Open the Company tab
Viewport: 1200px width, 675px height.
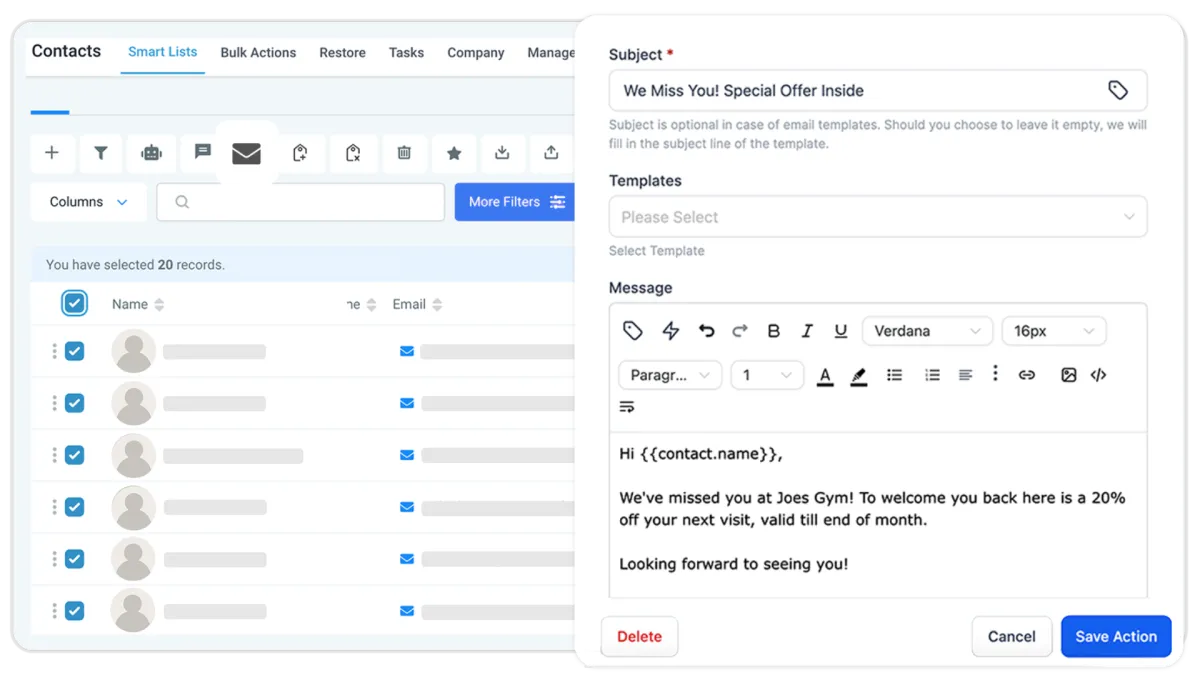[x=475, y=52]
